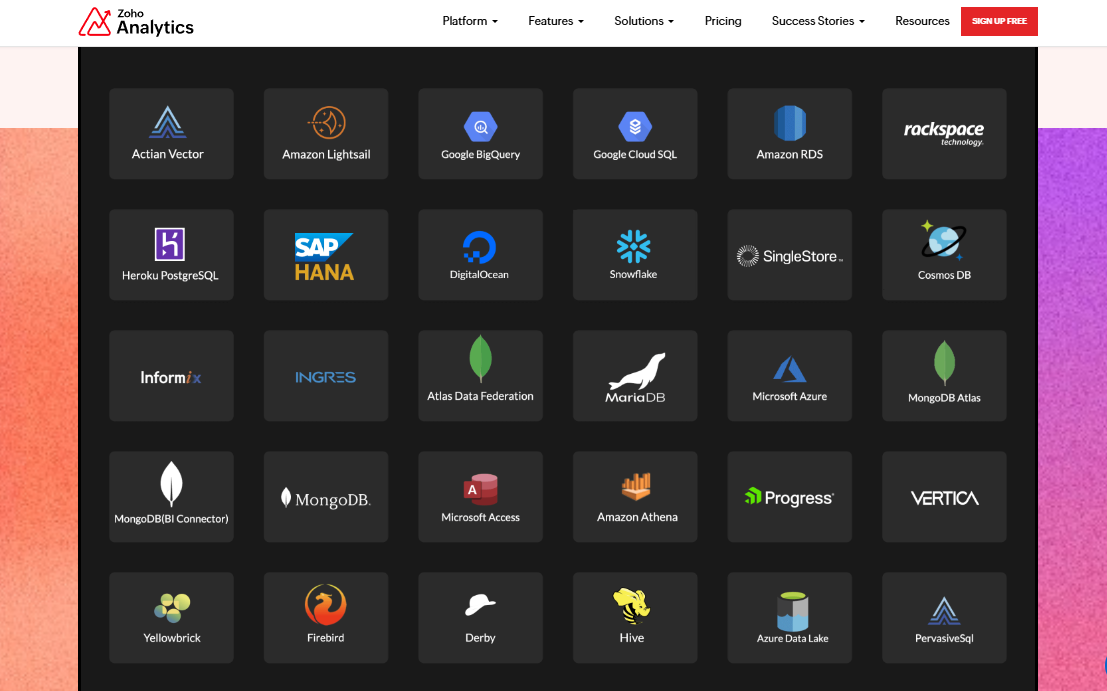The height and width of the screenshot is (691, 1107).
Task: Expand the Success Stories menu
Action: point(818,21)
